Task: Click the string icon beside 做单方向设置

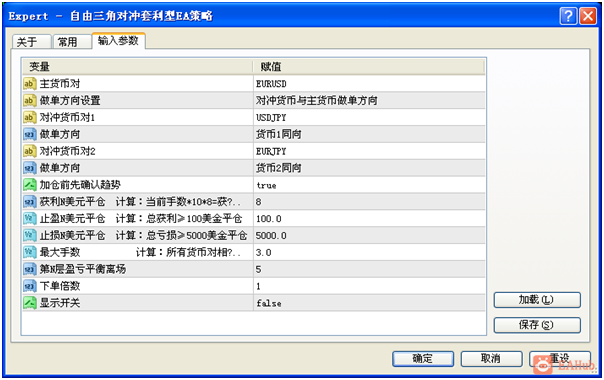Action: click(x=30, y=101)
